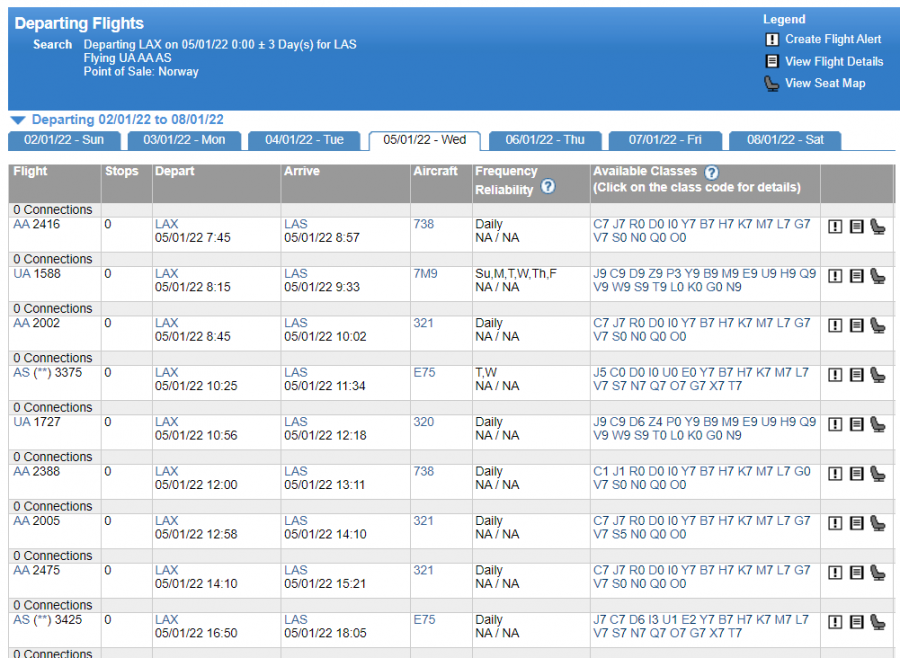
Task: Create flight alert for AA 2475
Action: (x=835, y=572)
